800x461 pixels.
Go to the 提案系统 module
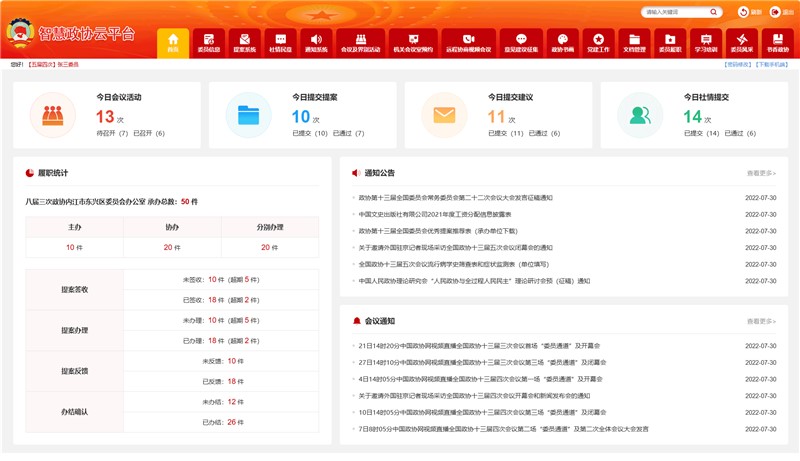244,43
